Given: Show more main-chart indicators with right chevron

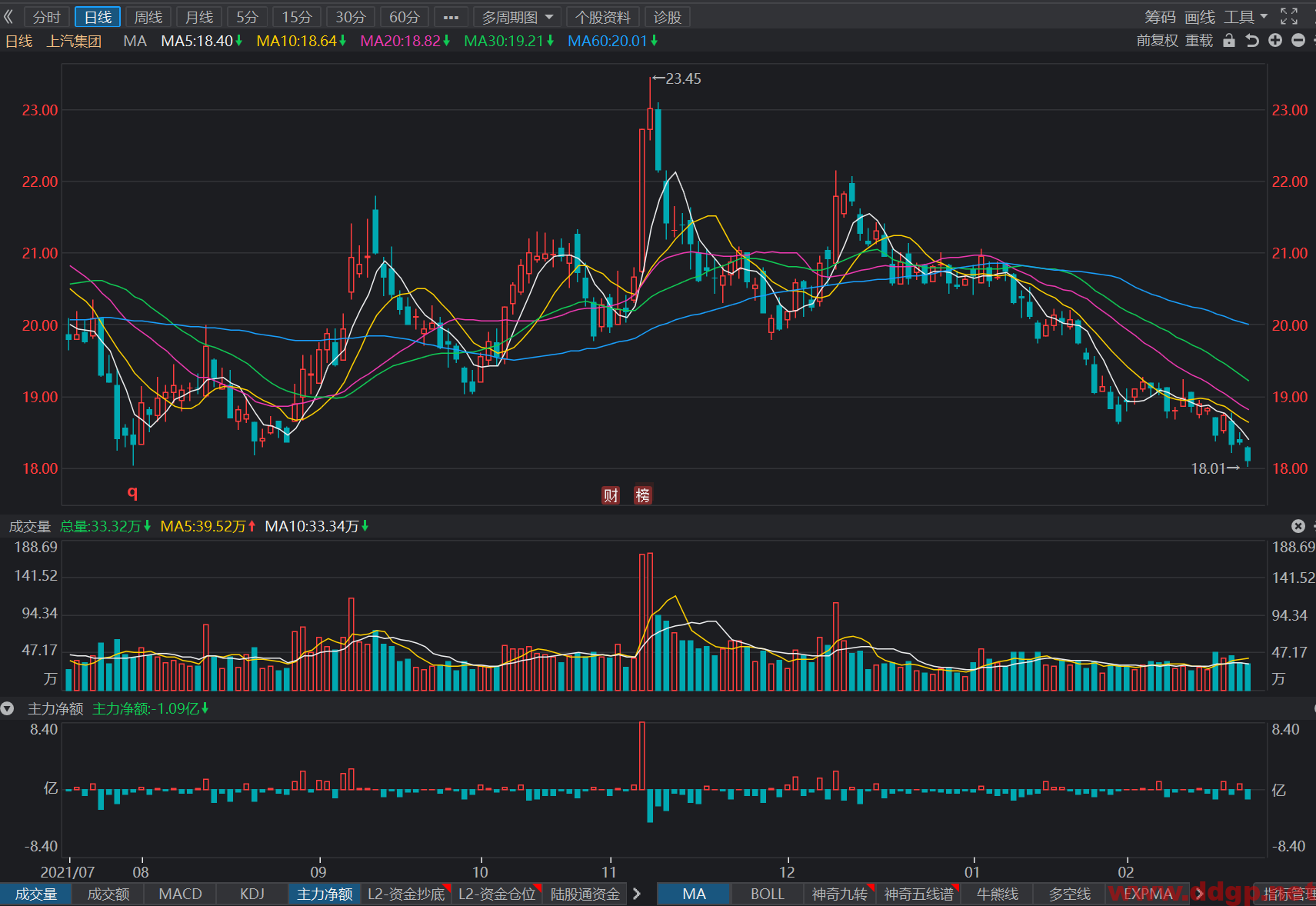Looking at the screenshot, I should click(x=1200, y=894).
